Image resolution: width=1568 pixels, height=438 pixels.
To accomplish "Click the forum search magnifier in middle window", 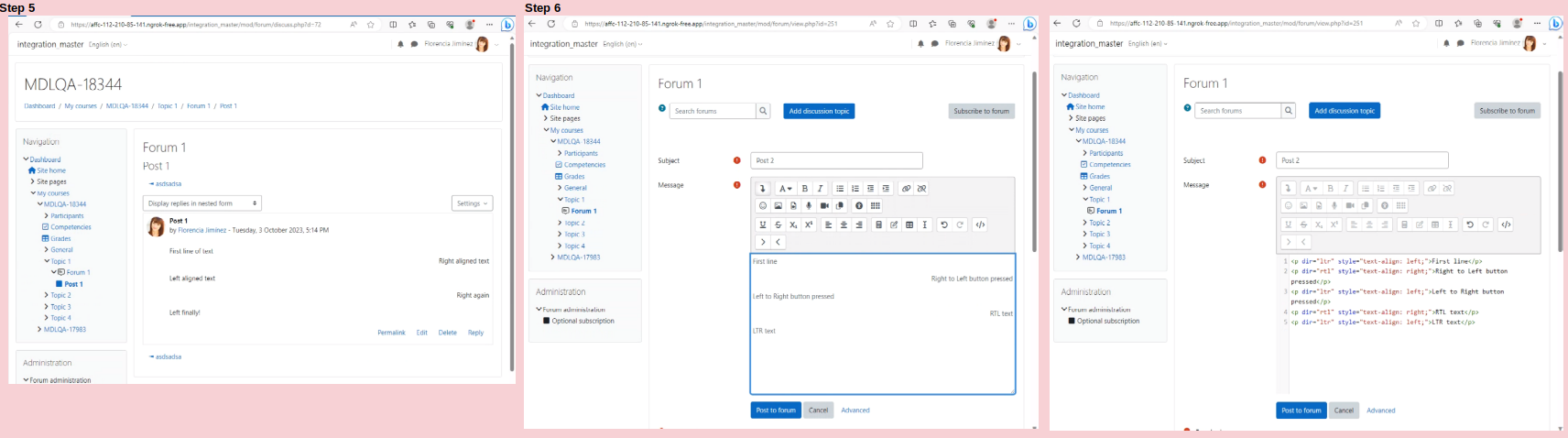I will point(763,111).
